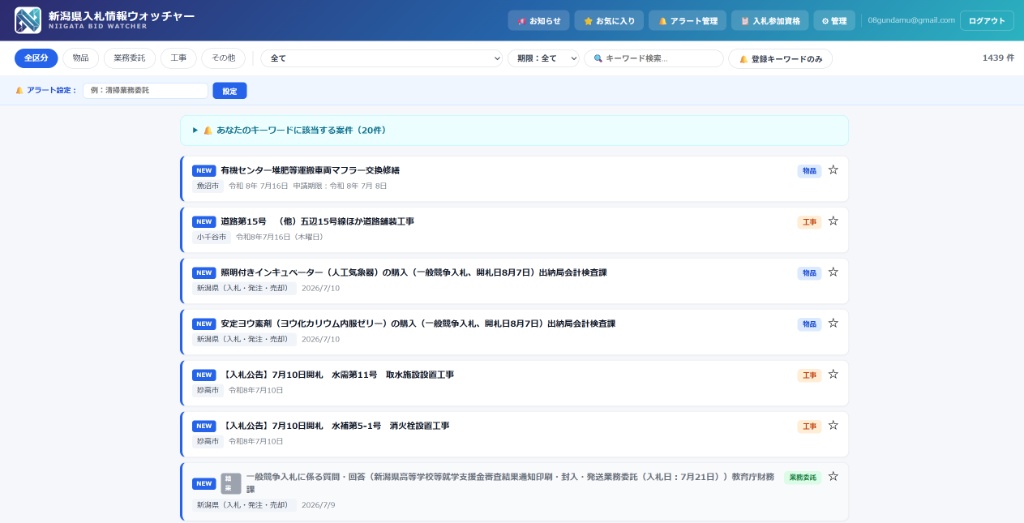Click 工事 tag on 水補第5-1号 row
The width and height of the screenshot is (1024, 523).
[x=809, y=426]
